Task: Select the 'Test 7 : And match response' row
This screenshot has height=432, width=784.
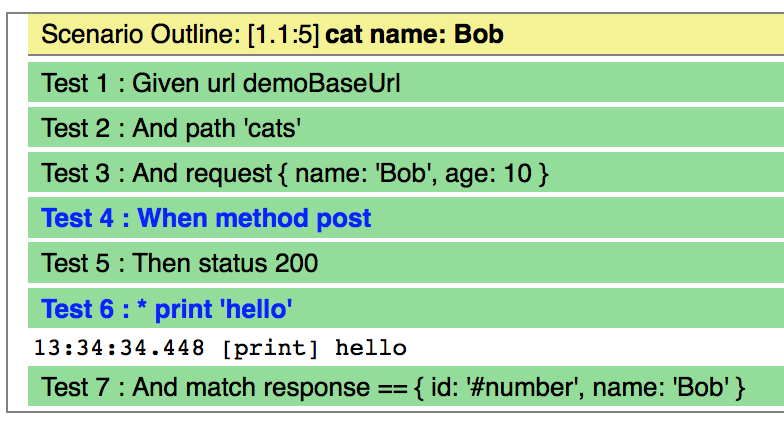Action: click(406, 386)
